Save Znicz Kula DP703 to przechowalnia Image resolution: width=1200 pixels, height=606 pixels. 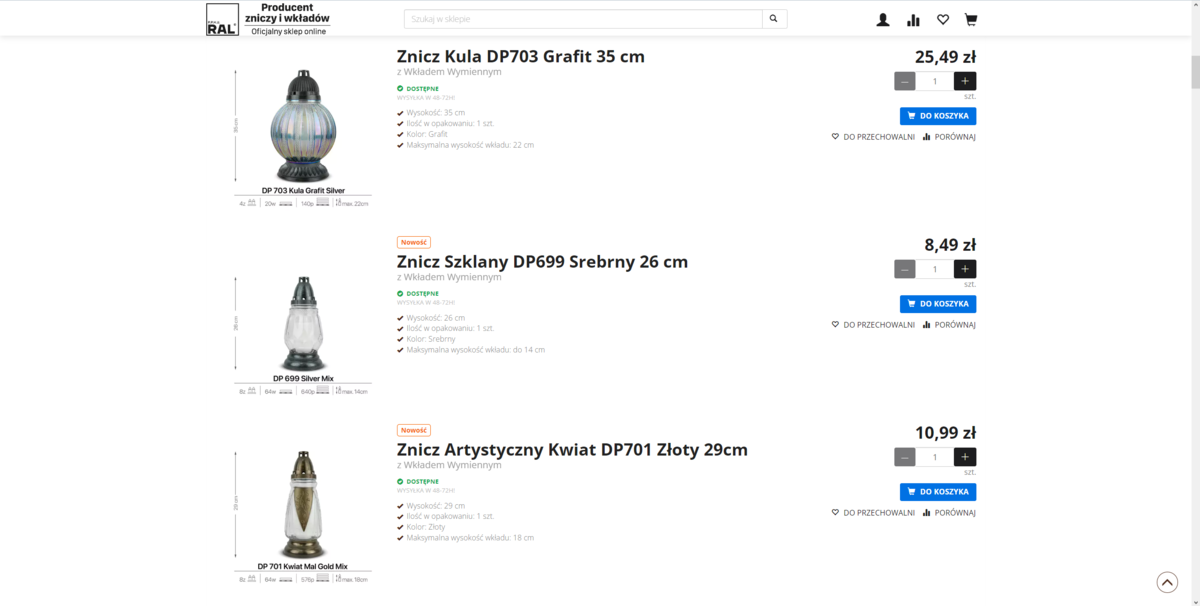[873, 137]
